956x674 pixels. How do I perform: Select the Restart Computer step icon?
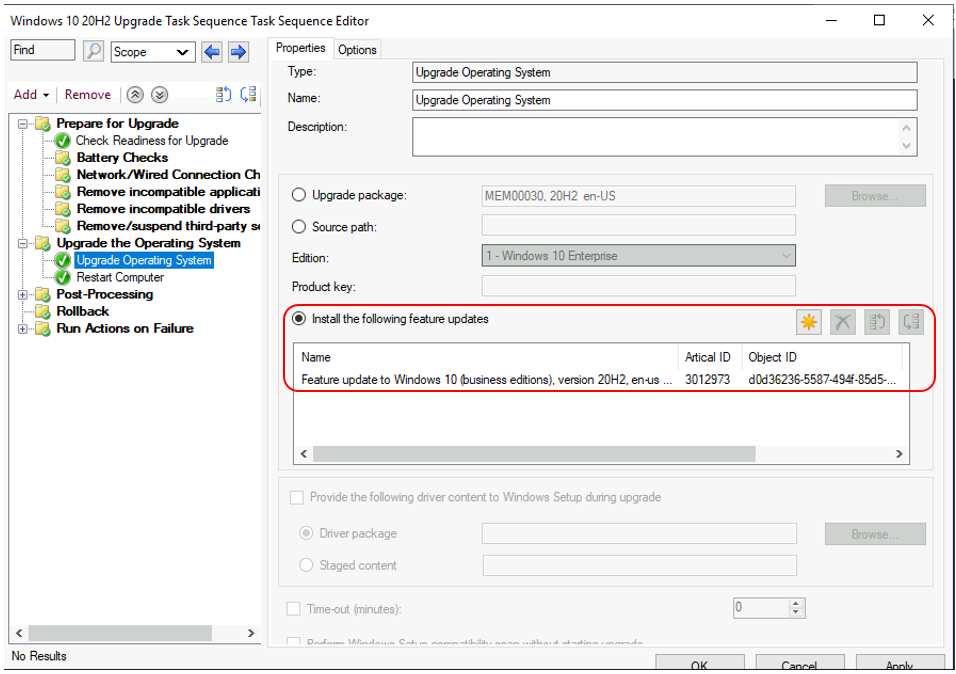coord(64,277)
